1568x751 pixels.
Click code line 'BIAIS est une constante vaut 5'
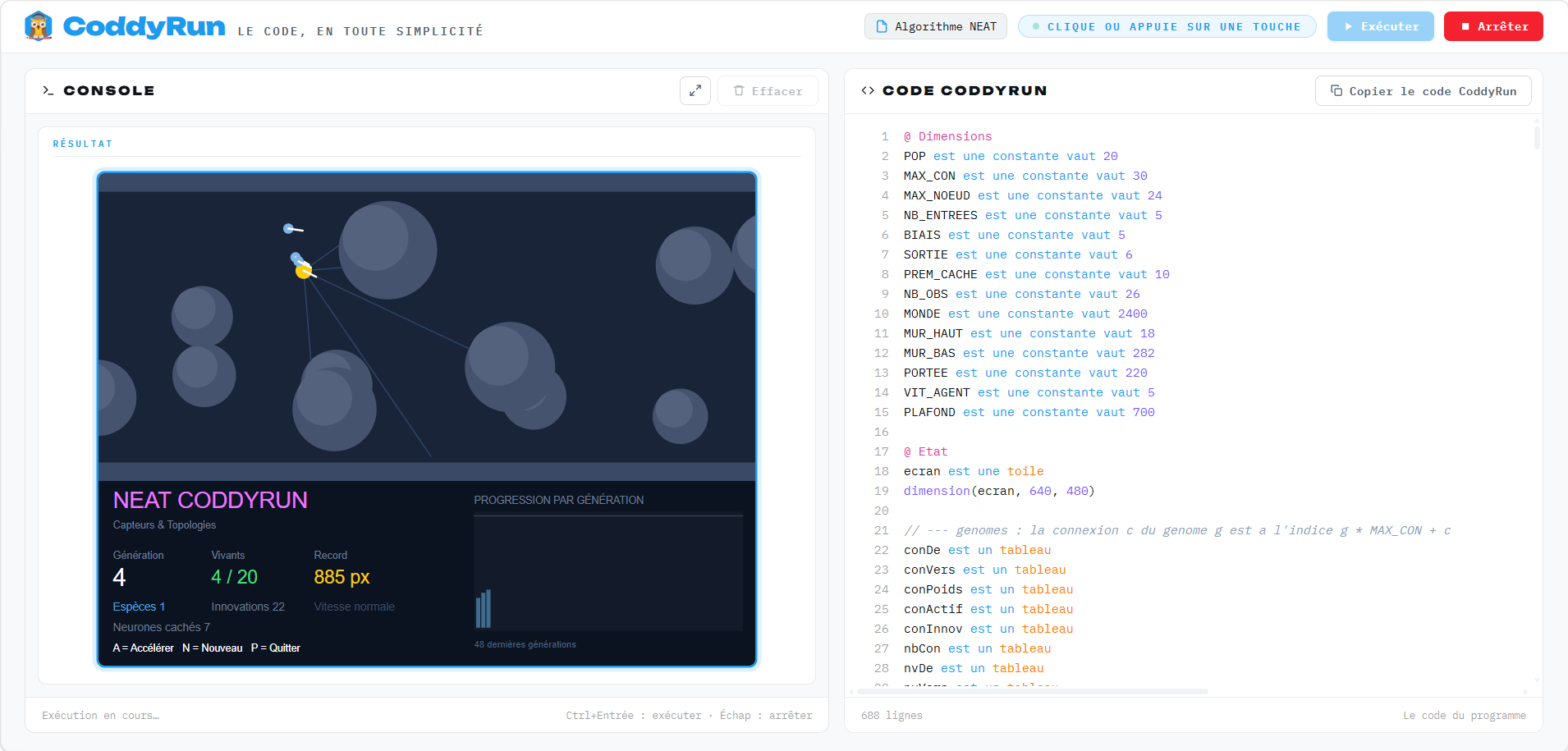[x=1015, y=235]
